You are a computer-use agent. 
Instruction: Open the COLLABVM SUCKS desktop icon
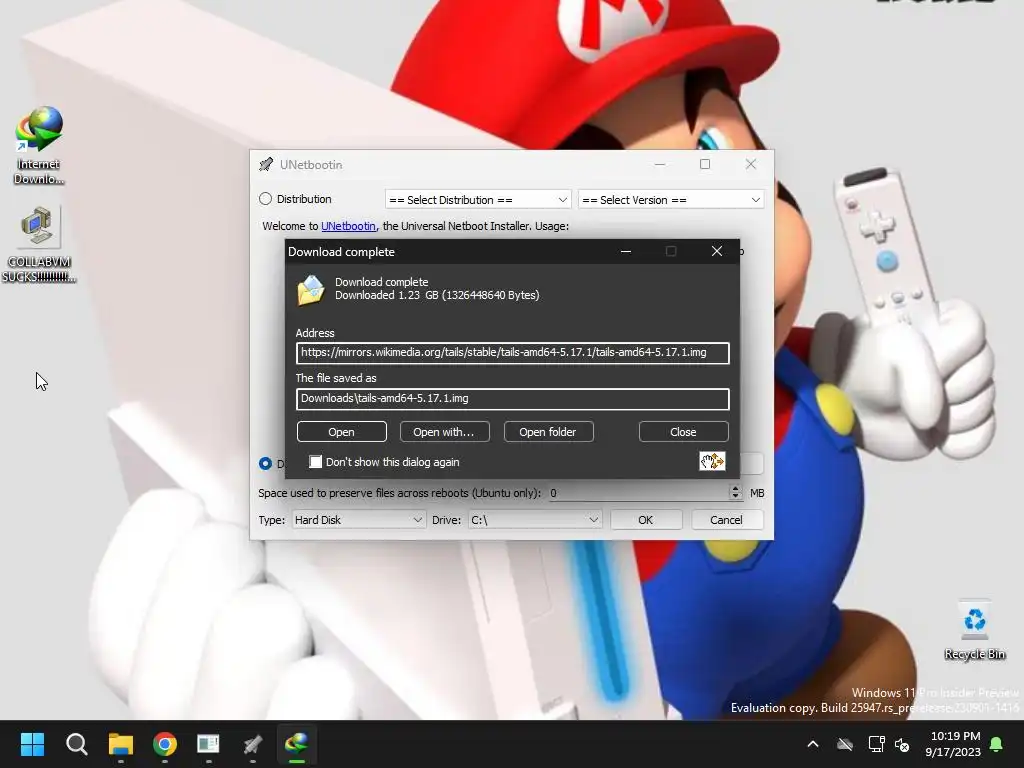tap(39, 244)
